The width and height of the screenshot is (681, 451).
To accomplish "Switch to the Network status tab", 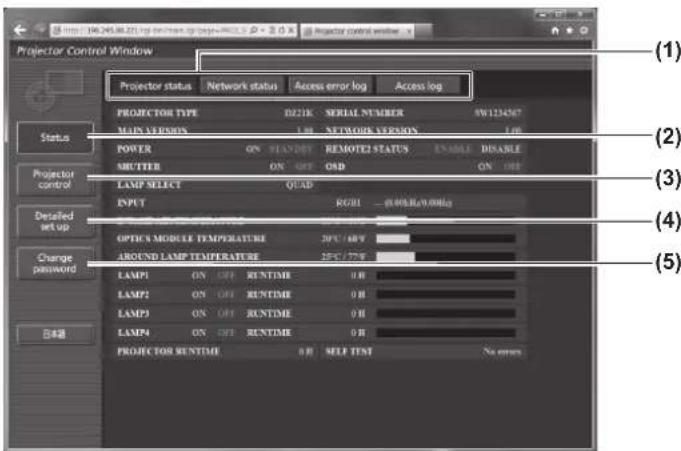I will click(x=242, y=86).
